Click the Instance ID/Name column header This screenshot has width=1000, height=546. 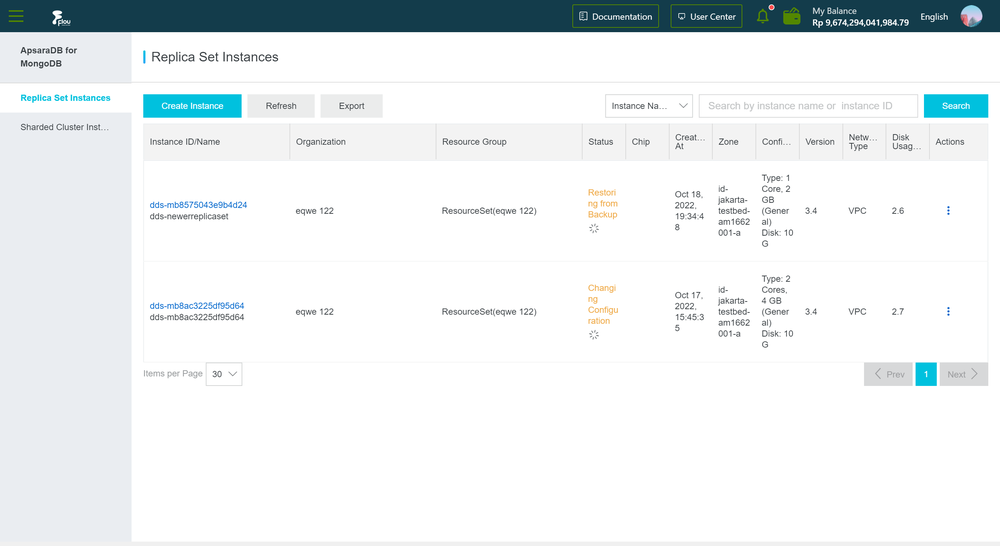(x=185, y=142)
